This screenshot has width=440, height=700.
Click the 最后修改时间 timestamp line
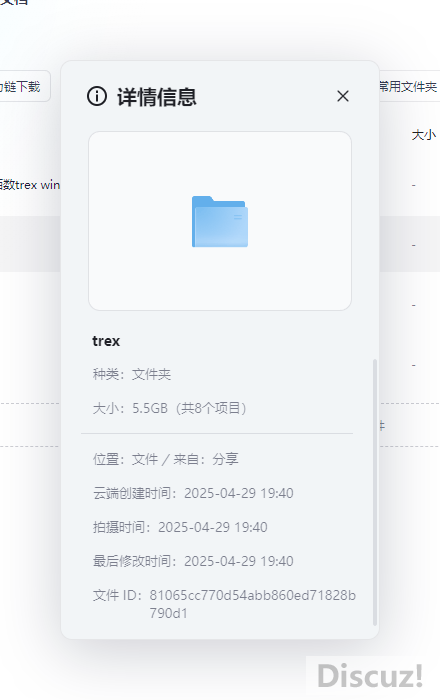(x=193, y=561)
